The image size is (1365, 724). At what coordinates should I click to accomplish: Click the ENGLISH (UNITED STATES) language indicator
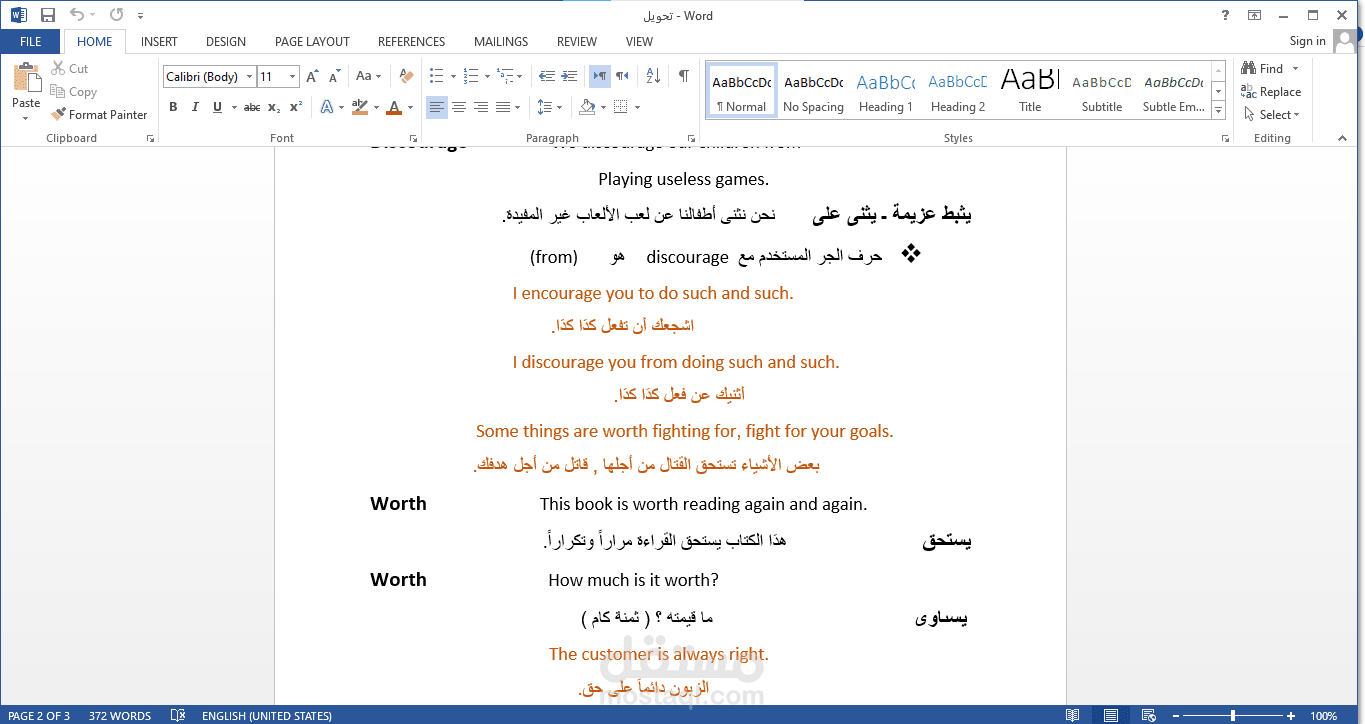tap(267, 716)
